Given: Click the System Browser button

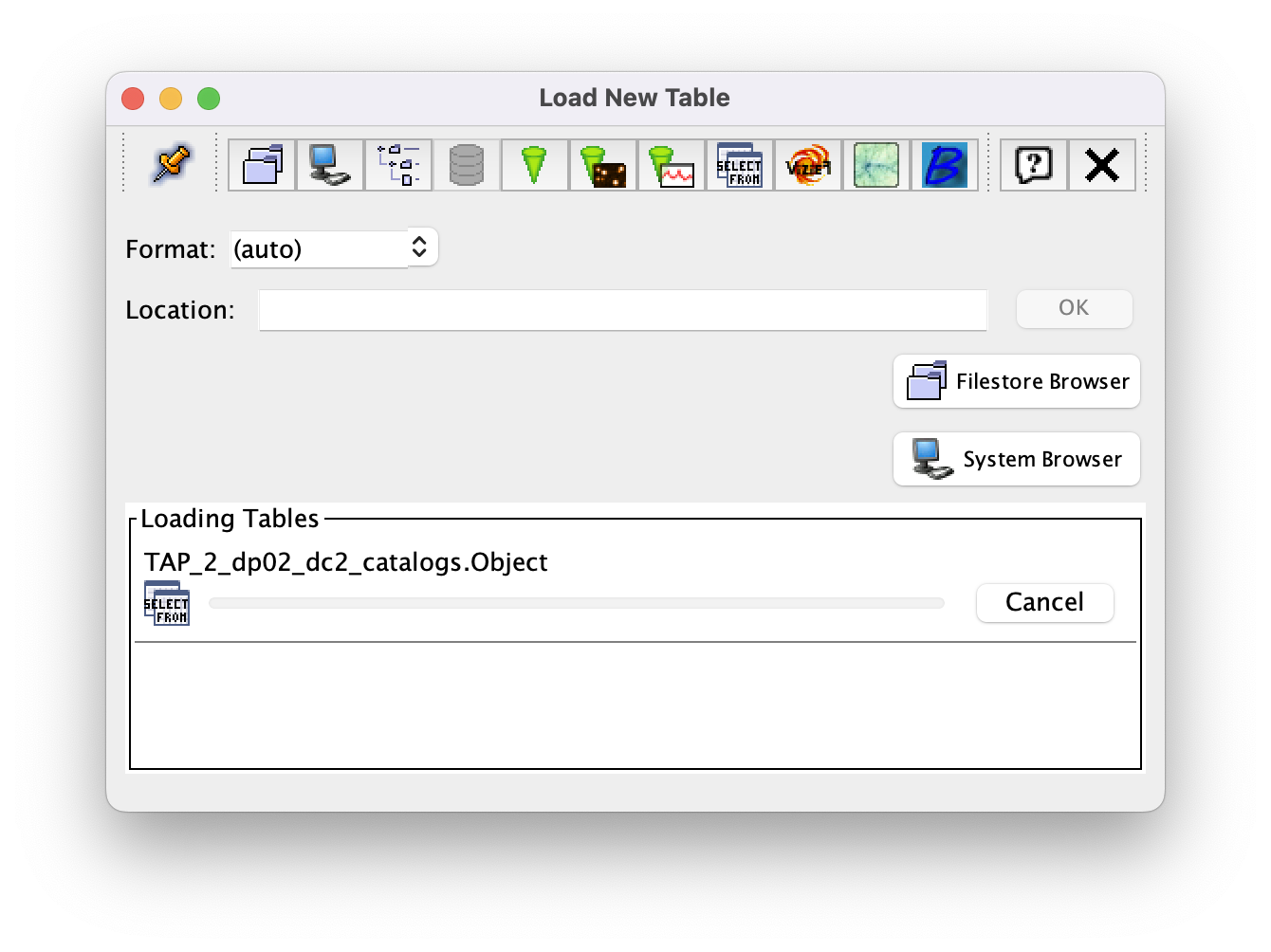Looking at the screenshot, I should tap(1016, 459).
